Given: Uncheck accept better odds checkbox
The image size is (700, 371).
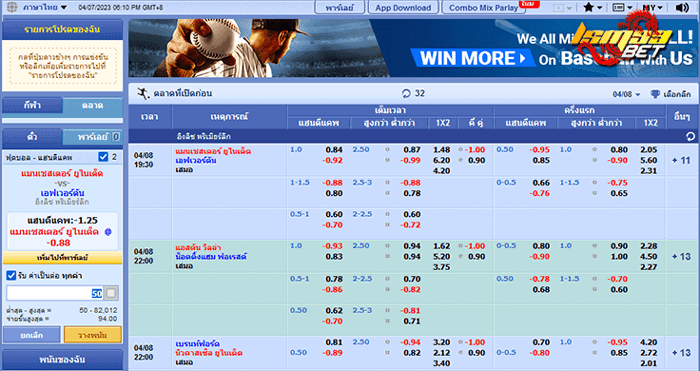Looking at the screenshot, I should coord(11,275).
